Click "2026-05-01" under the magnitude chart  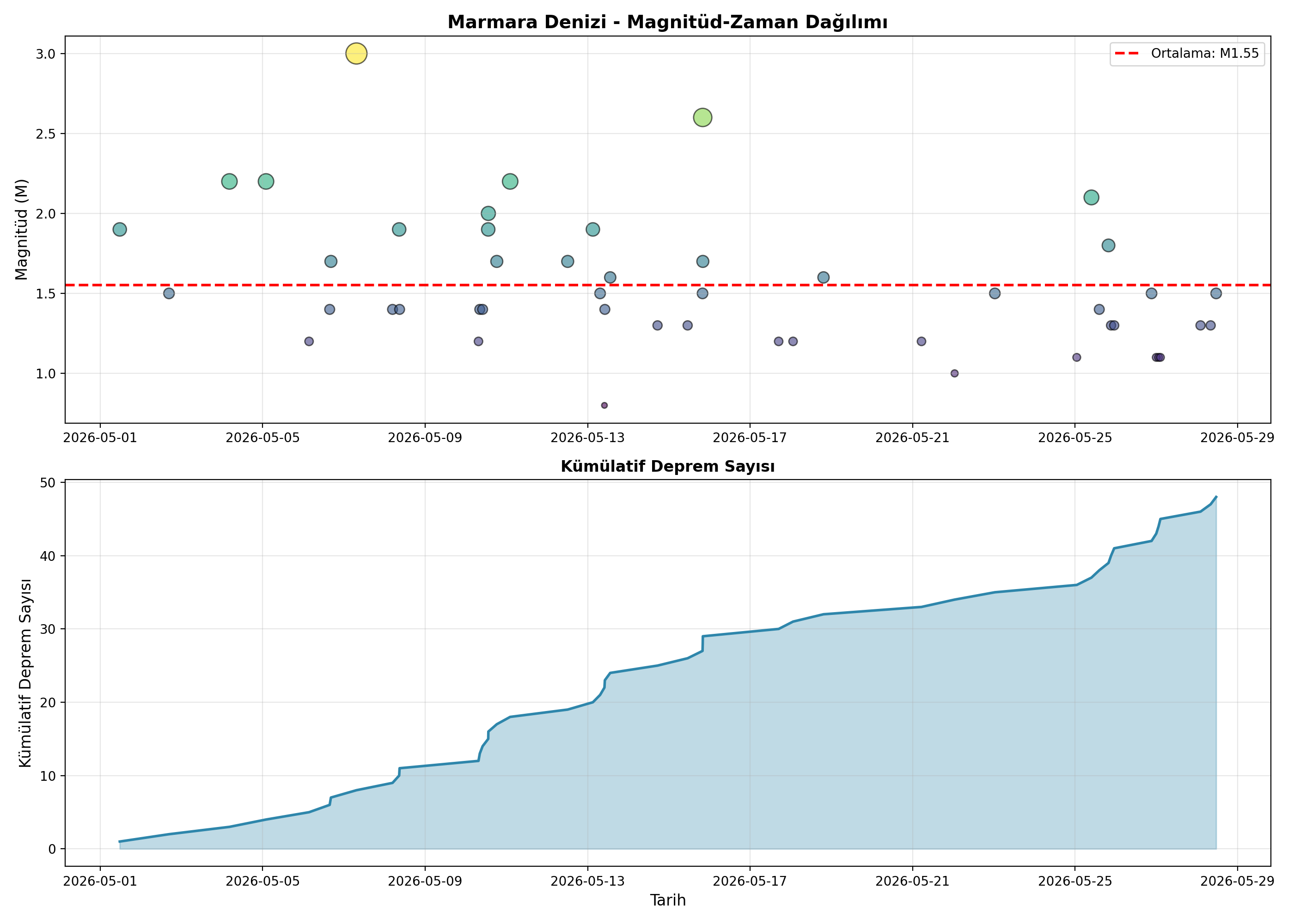click(100, 438)
